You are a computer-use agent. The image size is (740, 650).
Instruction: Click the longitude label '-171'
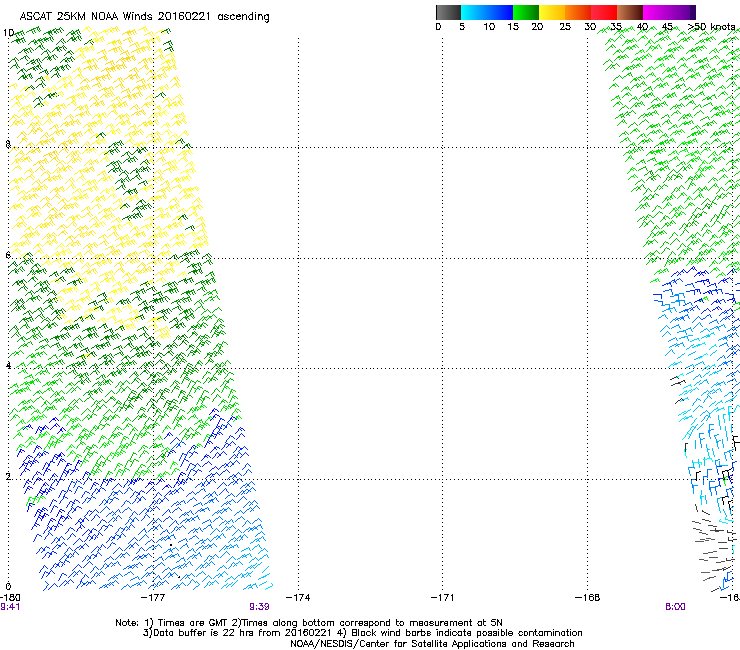point(443,598)
